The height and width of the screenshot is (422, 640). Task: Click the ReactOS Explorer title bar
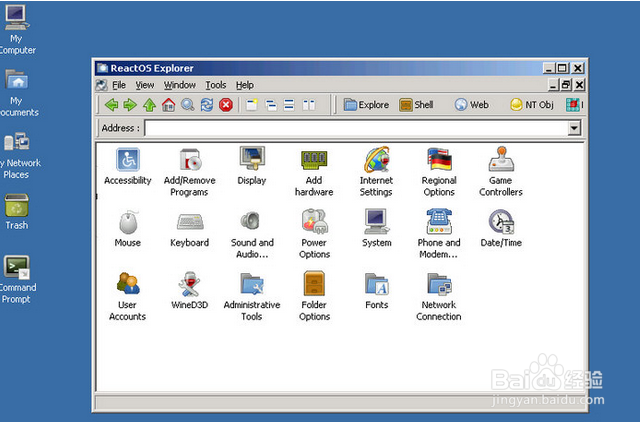pyautogui.click(x=318, y=68)
